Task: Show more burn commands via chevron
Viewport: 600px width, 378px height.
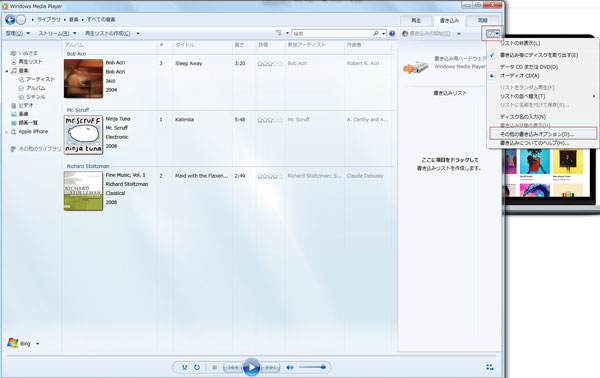Action: coord(459,34)
